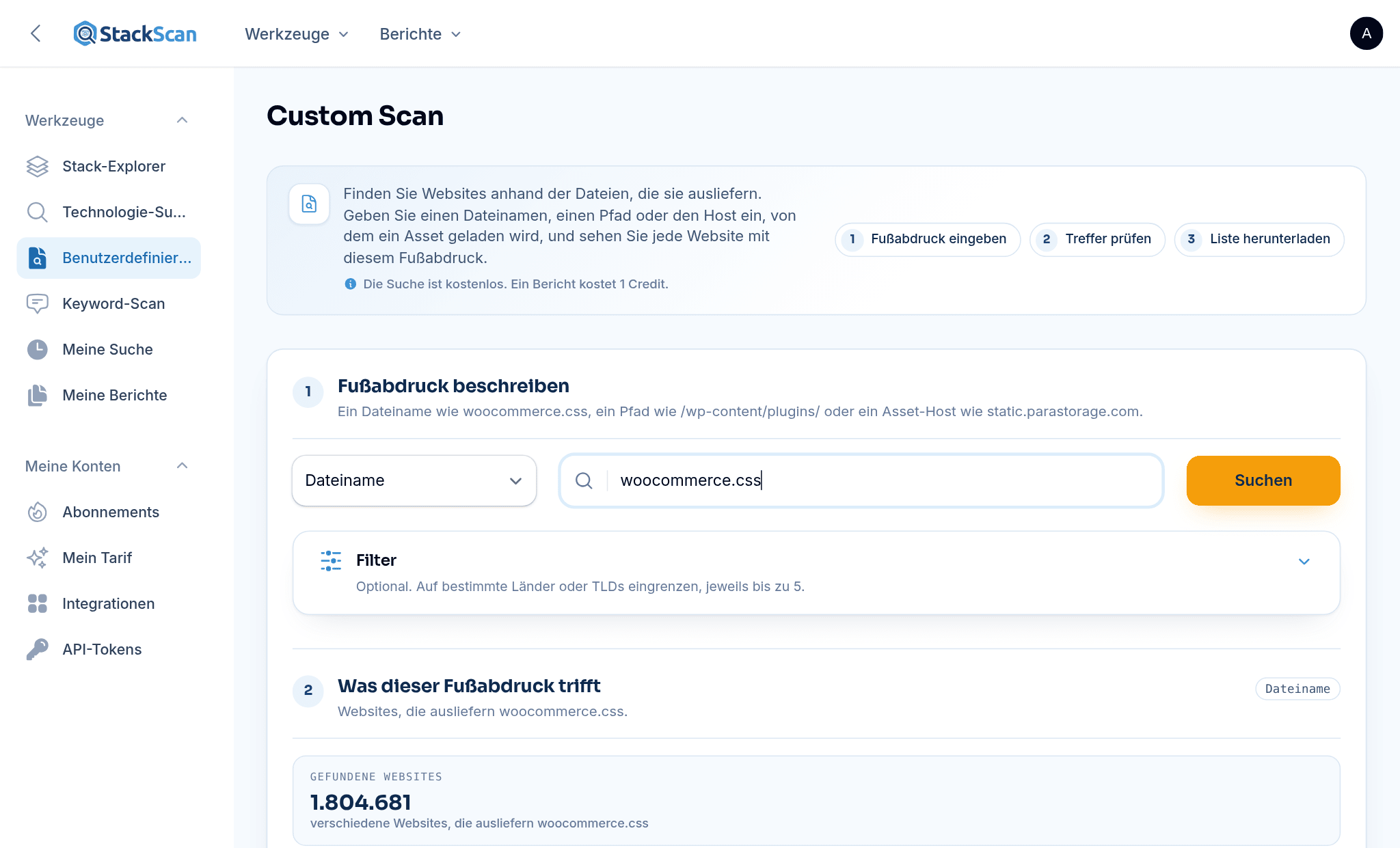Open Mein Tarif page

click(109, 558)
